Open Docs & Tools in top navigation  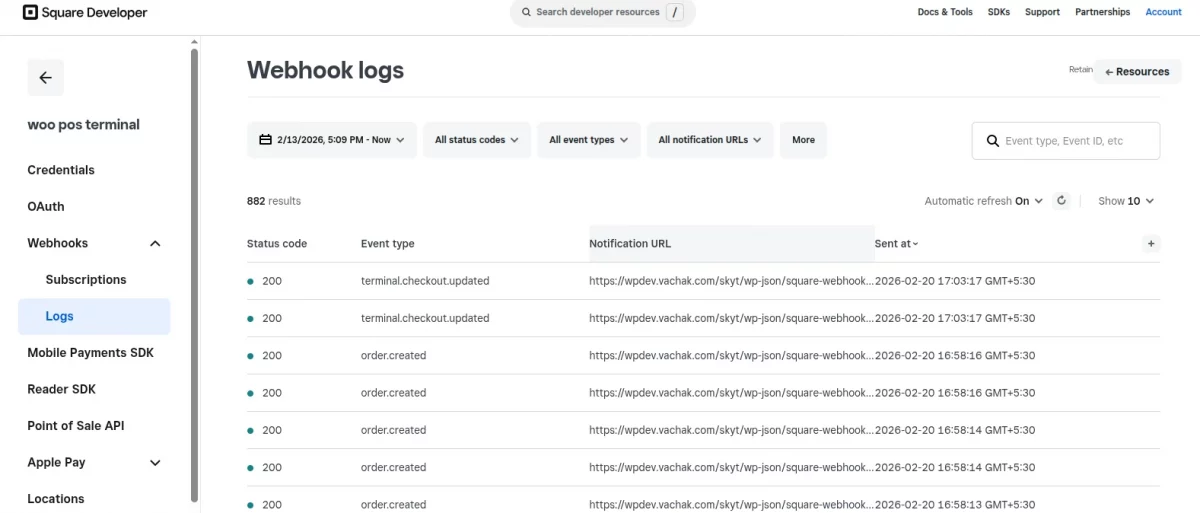[x=944, y=12]
